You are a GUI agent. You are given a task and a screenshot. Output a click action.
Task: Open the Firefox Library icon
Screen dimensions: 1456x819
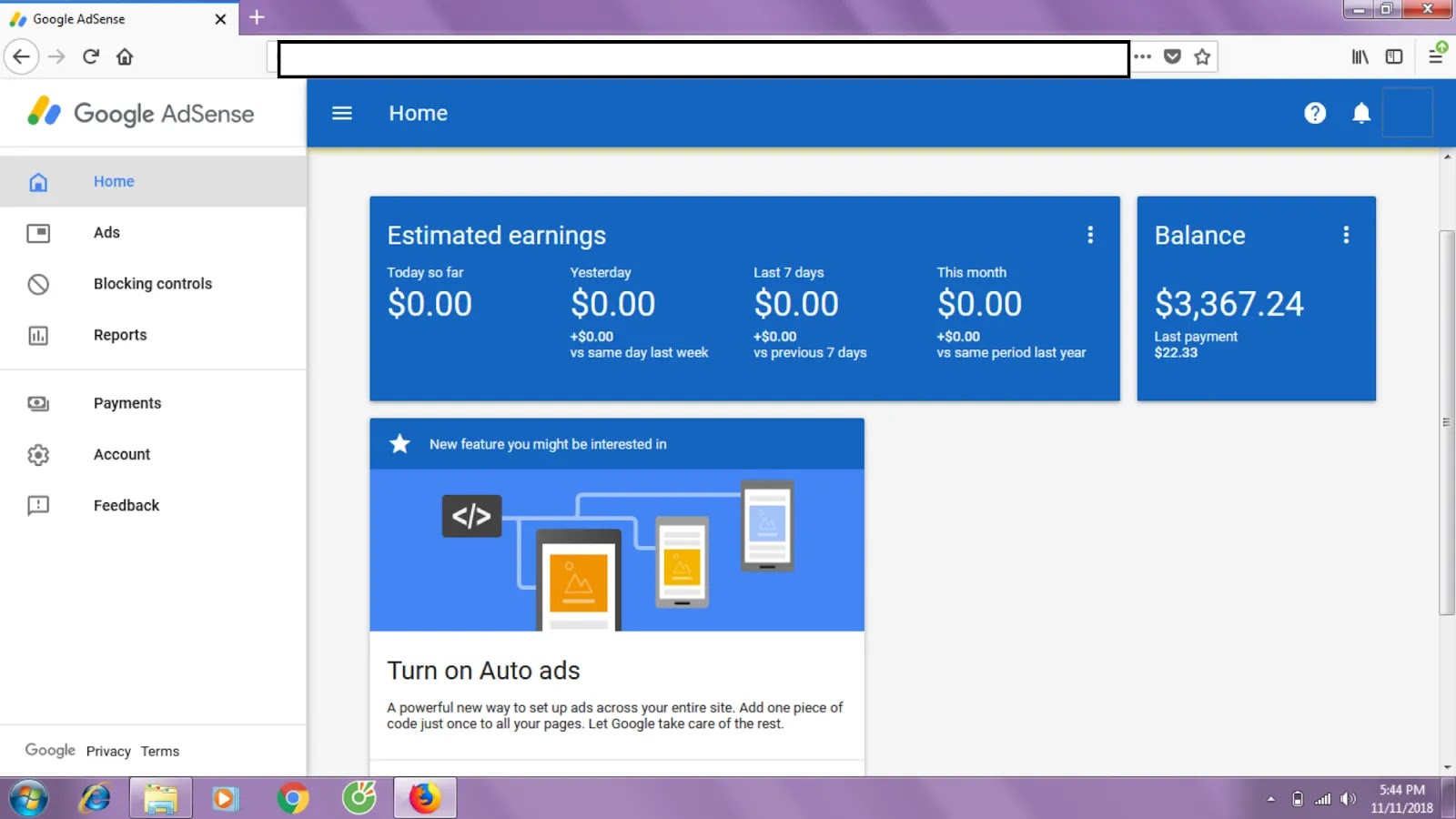tap(1360, 56)
